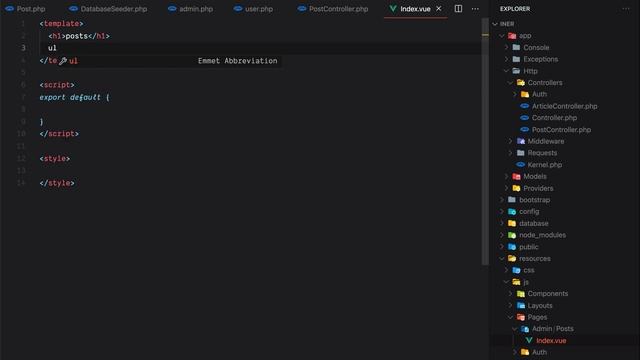This screenshot has height=360, width=640.
Task: Collapse the app folder chevron
Action: tap(502, 36)
